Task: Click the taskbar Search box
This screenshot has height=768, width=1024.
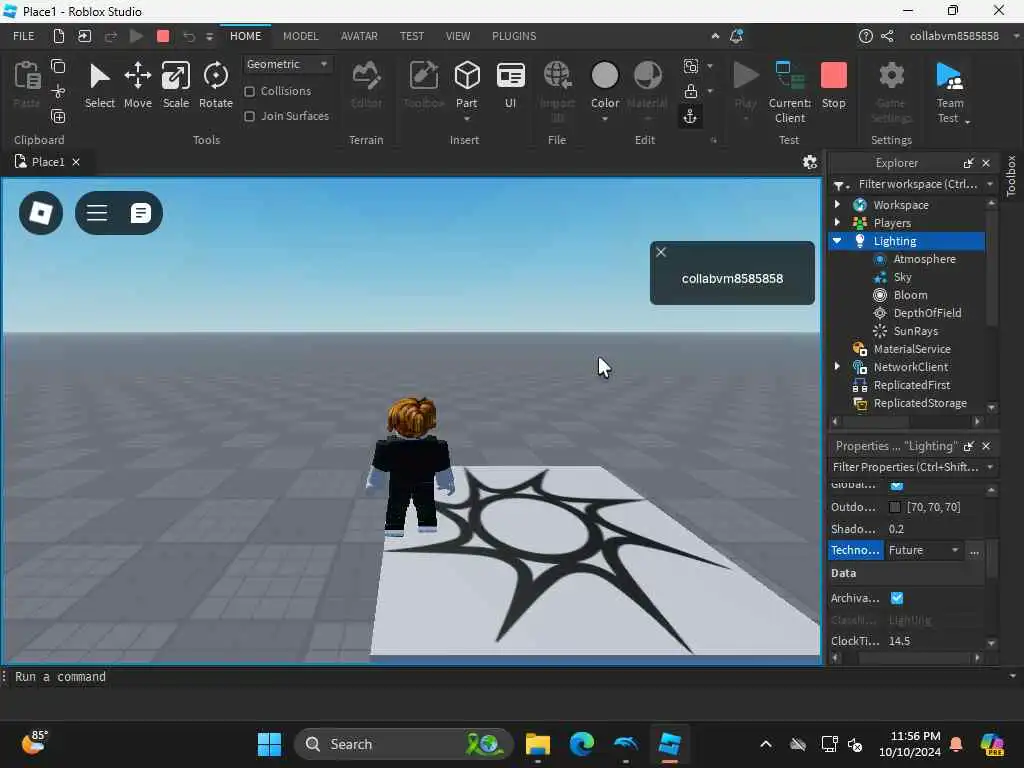Action: click(x=403, y=744)
